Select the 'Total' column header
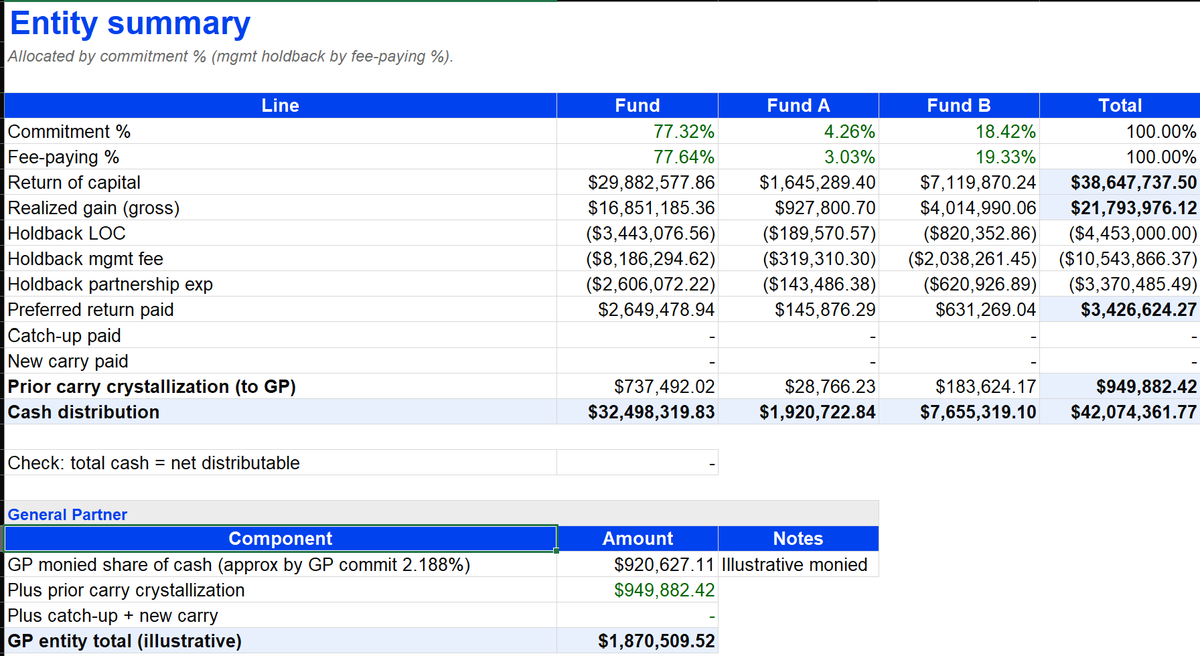1200x656 pixels. pos(1120,105)
